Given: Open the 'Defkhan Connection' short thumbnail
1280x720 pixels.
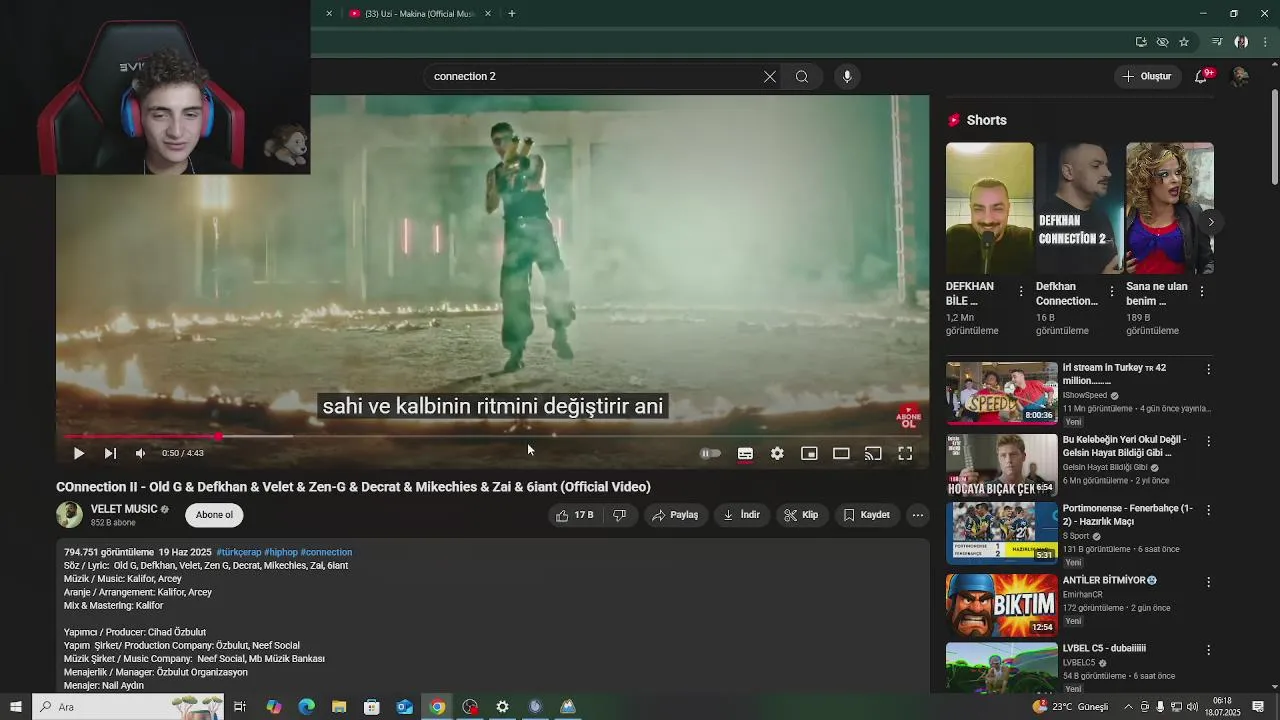Looking at the screenshot, I should [1080, 208].
